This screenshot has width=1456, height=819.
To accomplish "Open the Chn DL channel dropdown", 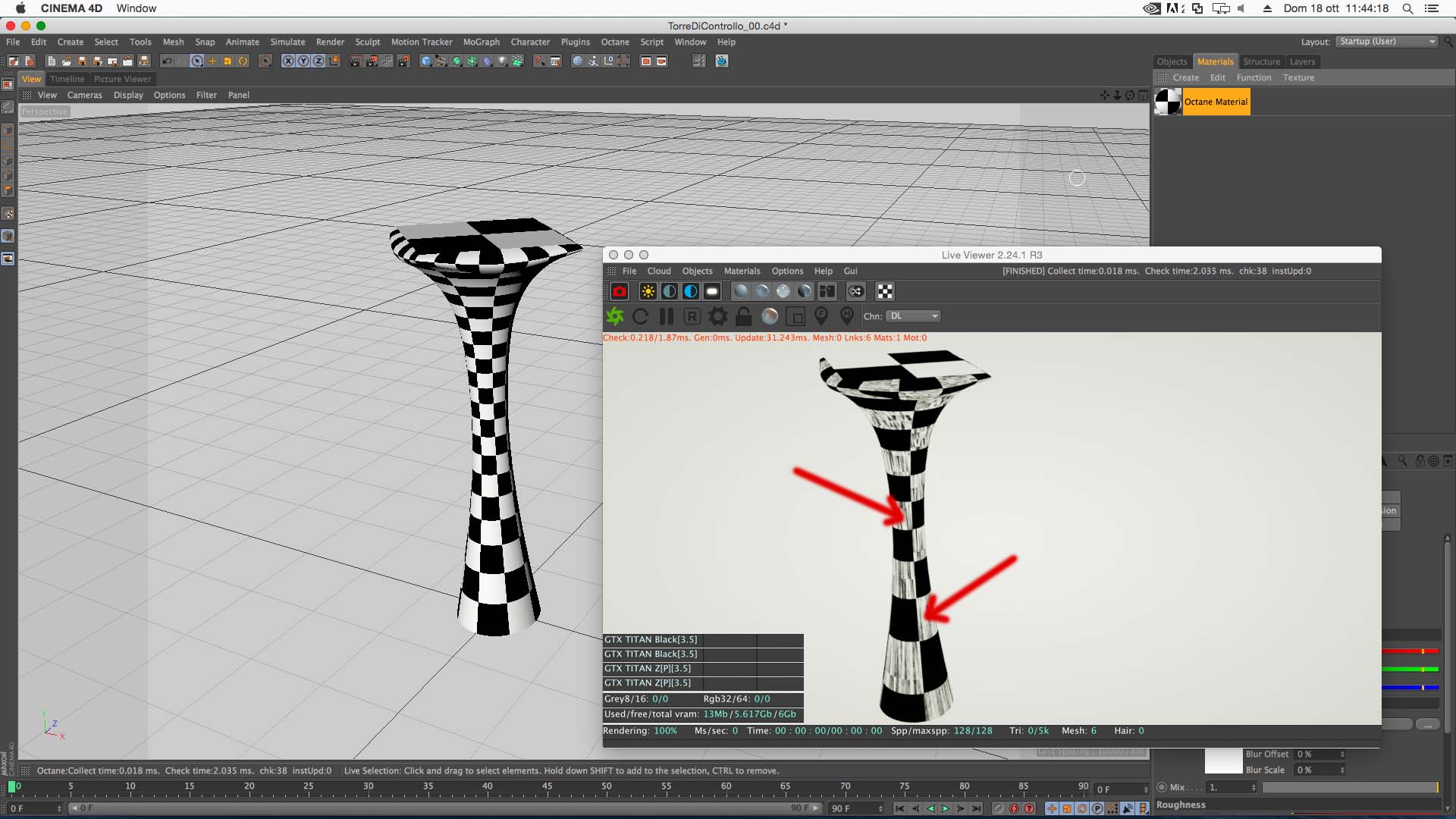I will pyautogui.click(x=913, y=316).
